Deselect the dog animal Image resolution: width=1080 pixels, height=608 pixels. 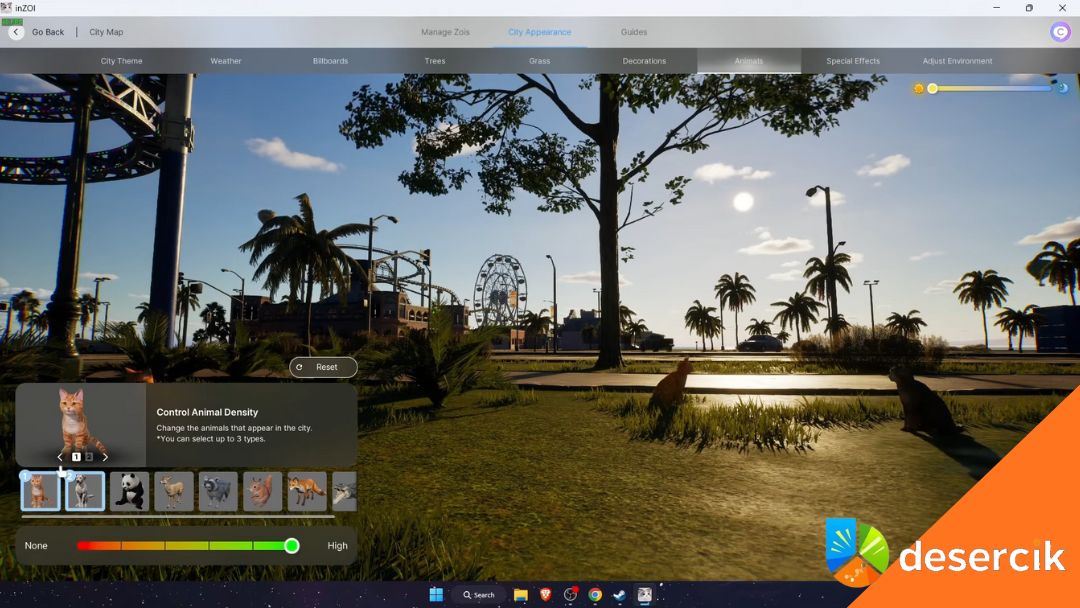point(85,491)
